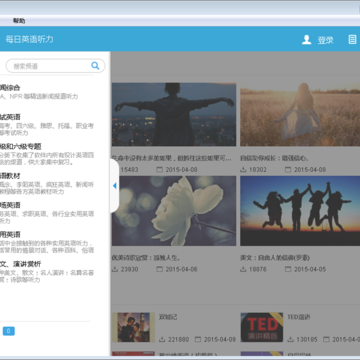Click the download icon beside 23930
The image size is (360, 360).
tap(115, 269)
